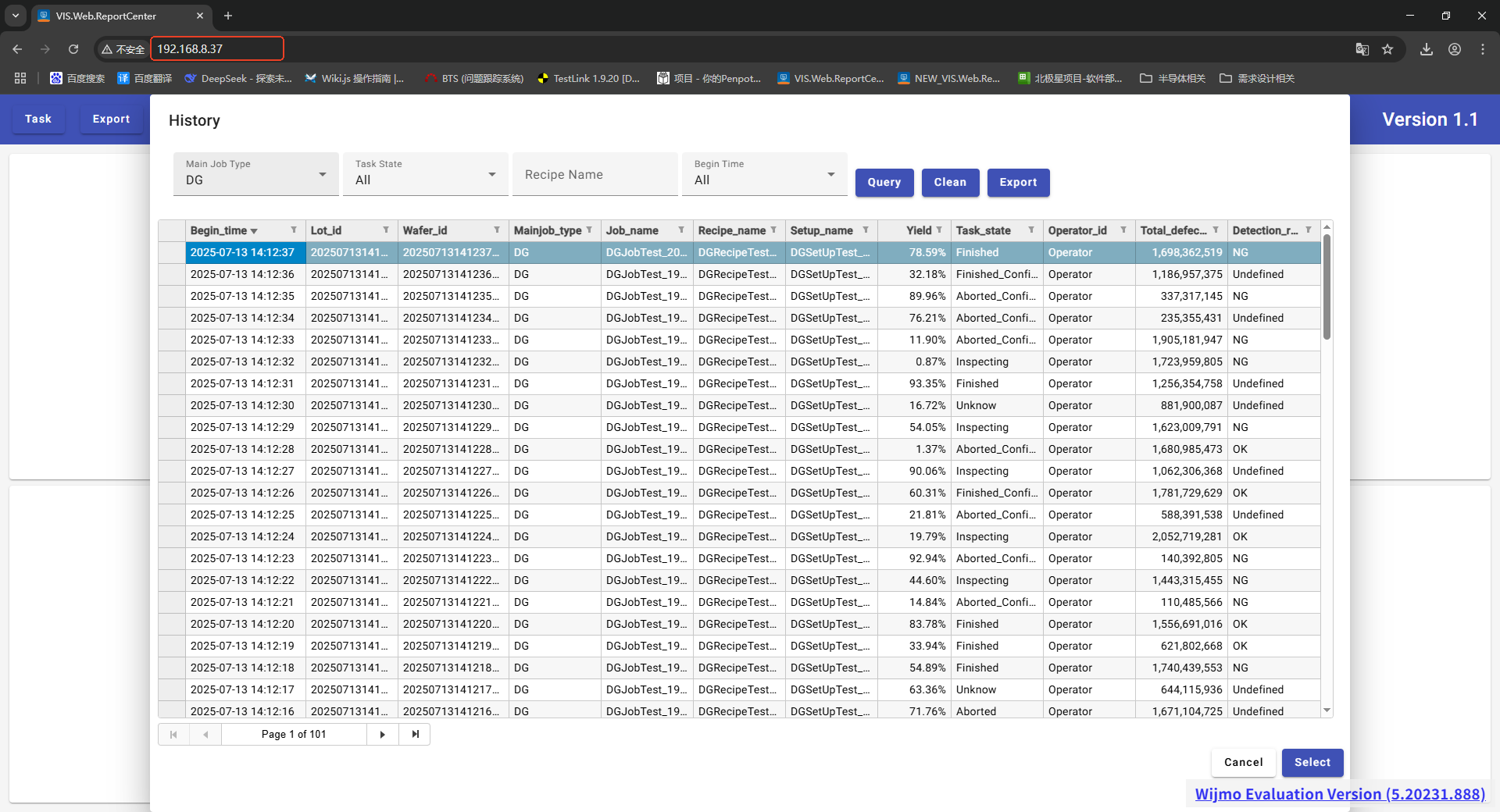The width and height of the screenshot is (1500, 812).
Task: Go to the next page of results
Action: point(382,735)
